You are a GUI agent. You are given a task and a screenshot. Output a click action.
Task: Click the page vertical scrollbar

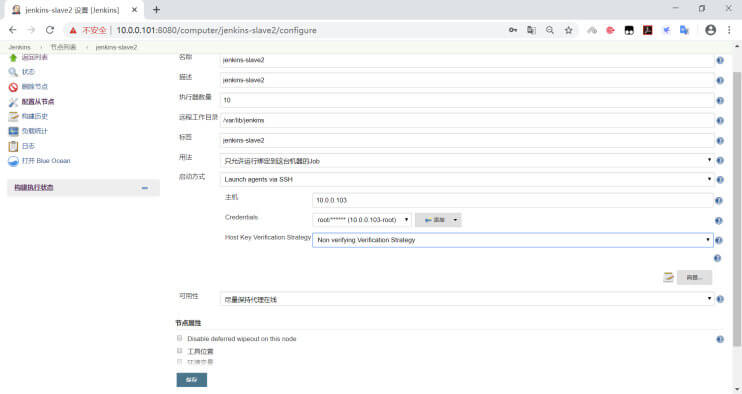[737, 208]
